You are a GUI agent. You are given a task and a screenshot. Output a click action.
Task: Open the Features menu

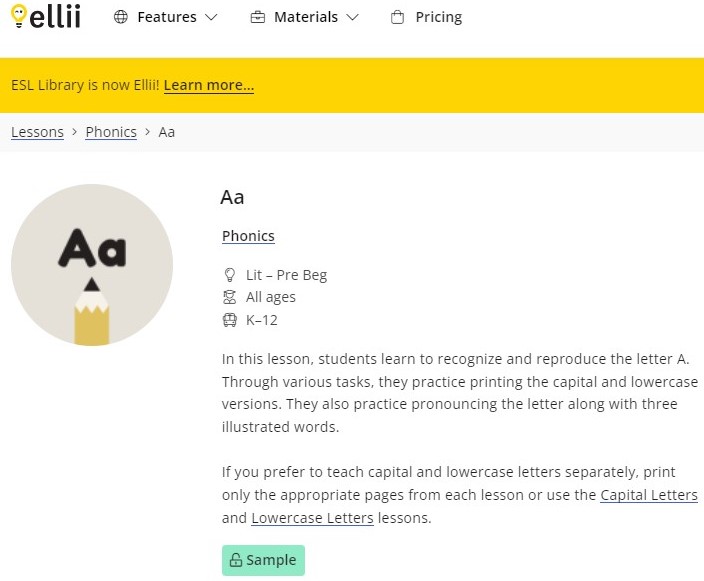point(166,17)
